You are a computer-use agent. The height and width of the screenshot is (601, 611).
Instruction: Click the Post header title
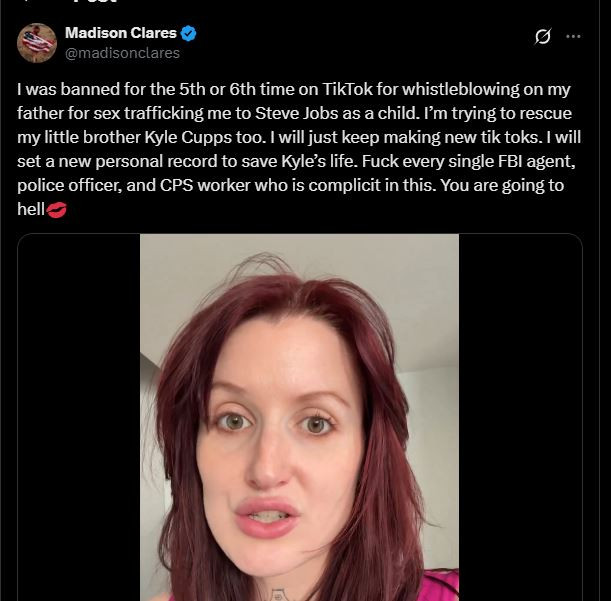point(94,3)
